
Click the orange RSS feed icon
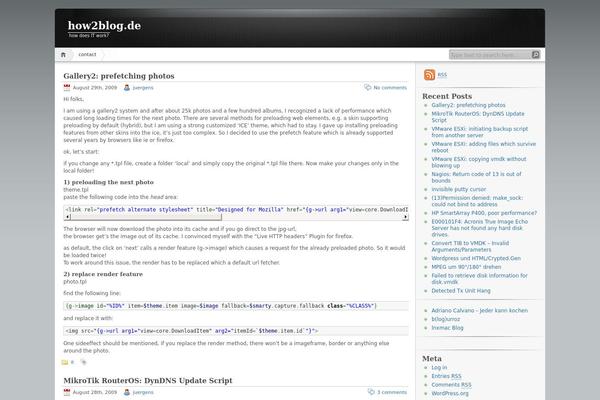(x=429, y=75)
